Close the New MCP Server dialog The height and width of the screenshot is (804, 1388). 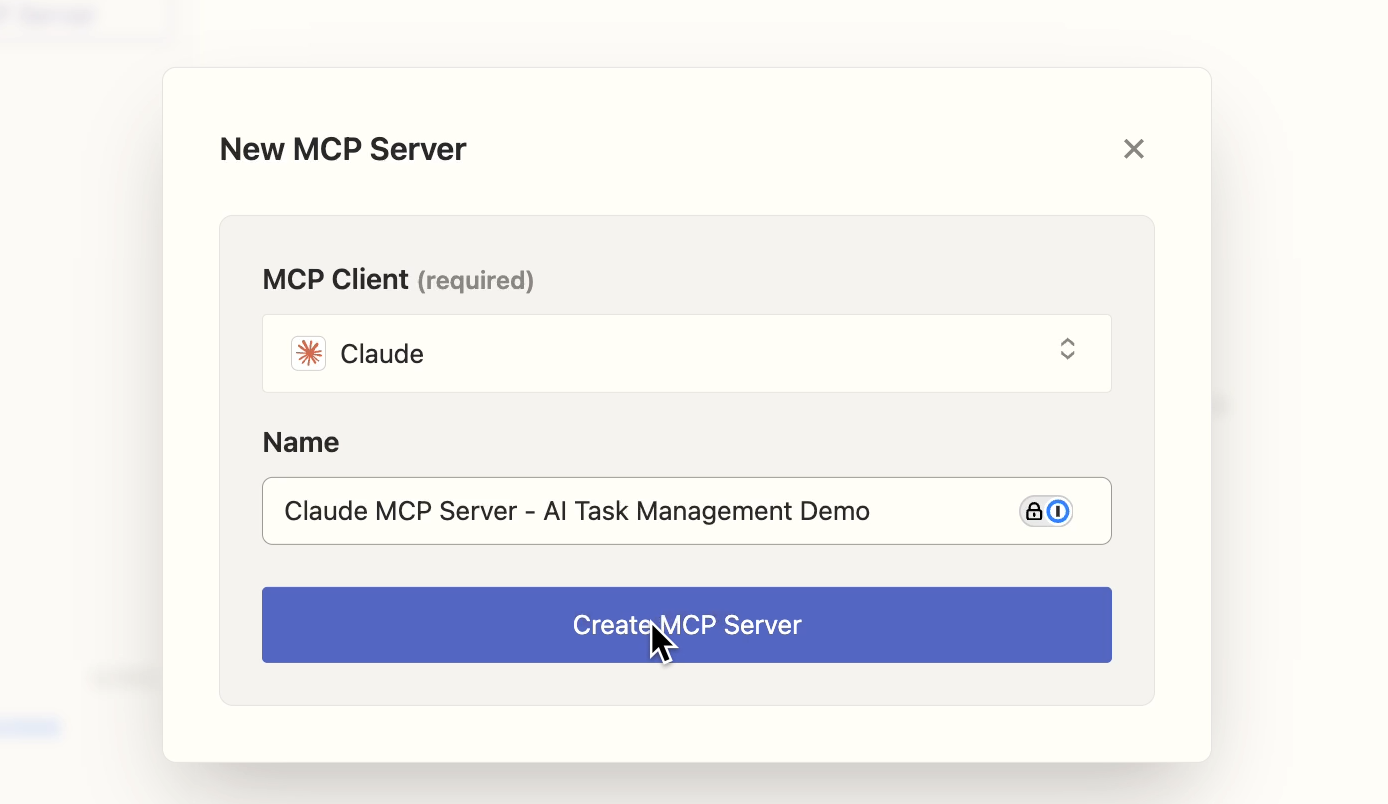coord(1133,149)
